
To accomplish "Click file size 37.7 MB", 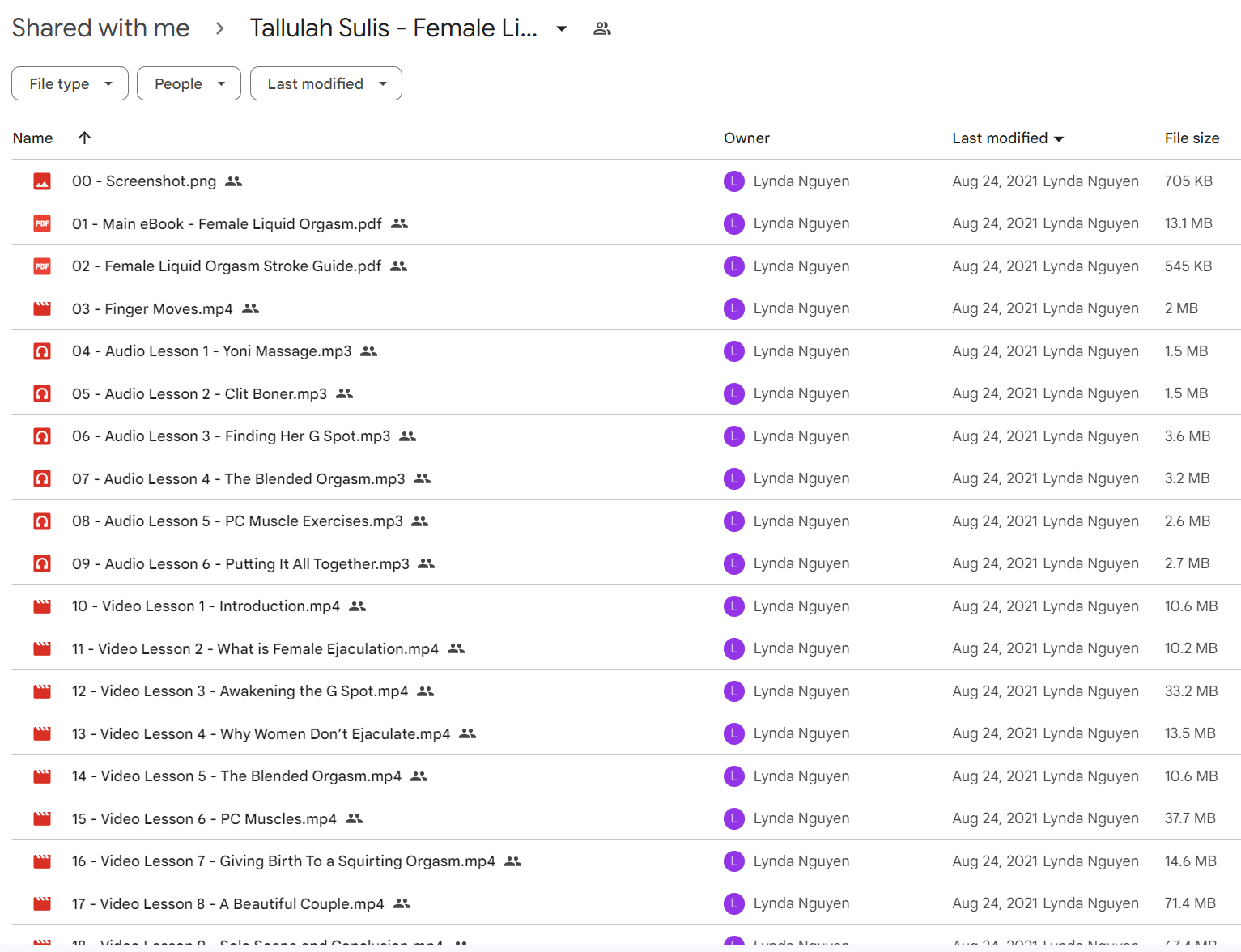I will click(x=1190, y=818).
